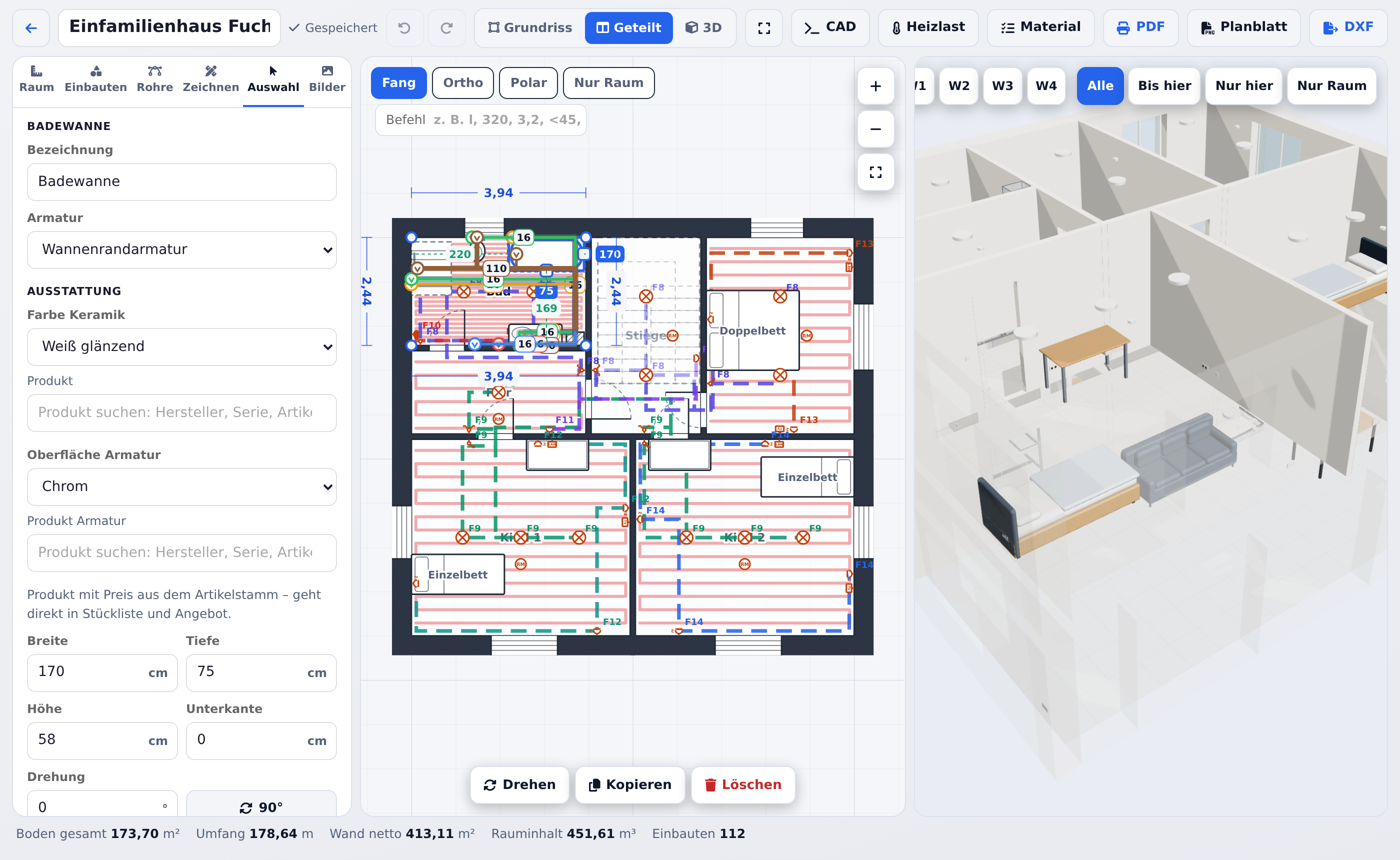The height and width of the screenshot is (860, 1400).
Task: Click Kopieren to copy the selection
Action: [630, 785]
